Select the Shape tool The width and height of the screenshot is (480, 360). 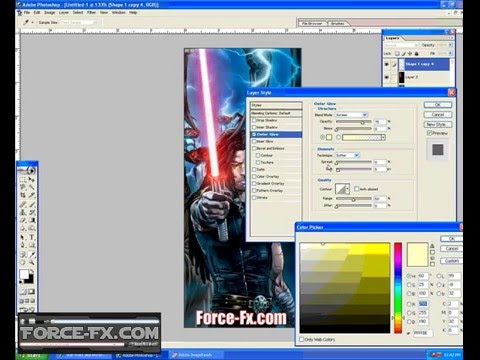(32, 245)
